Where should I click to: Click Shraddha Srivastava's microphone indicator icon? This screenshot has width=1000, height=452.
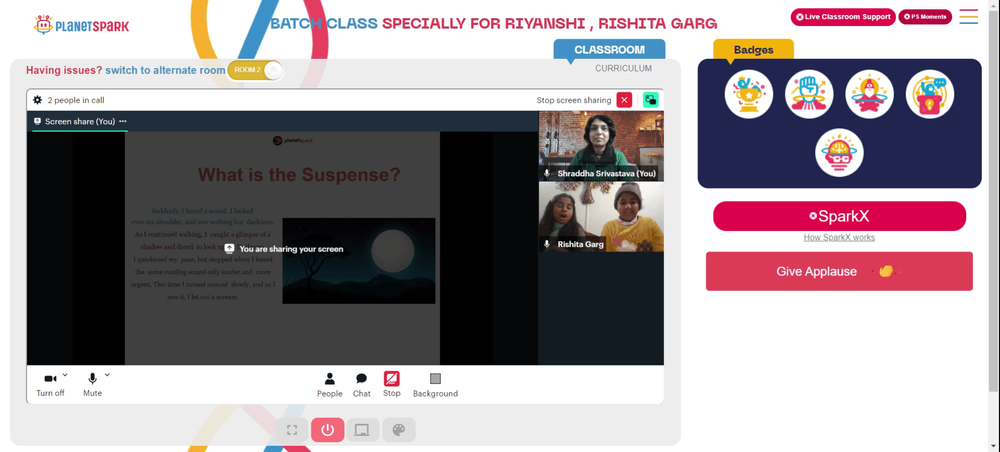[x=547, y=173]
